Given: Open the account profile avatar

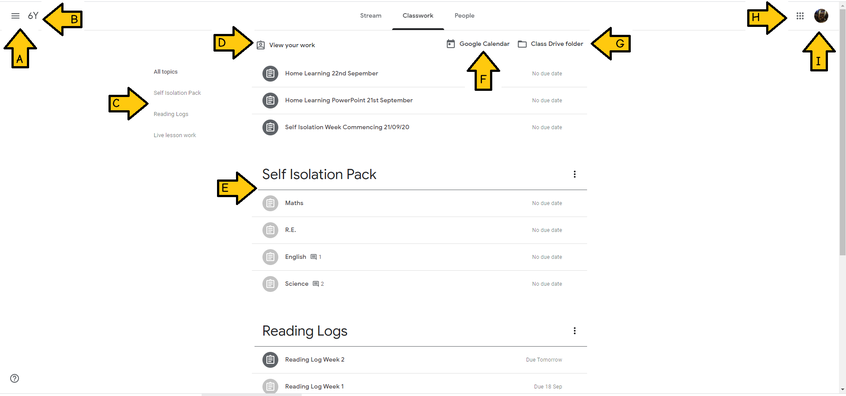Looking at the screenshot, I should click(x=821, y=16).
